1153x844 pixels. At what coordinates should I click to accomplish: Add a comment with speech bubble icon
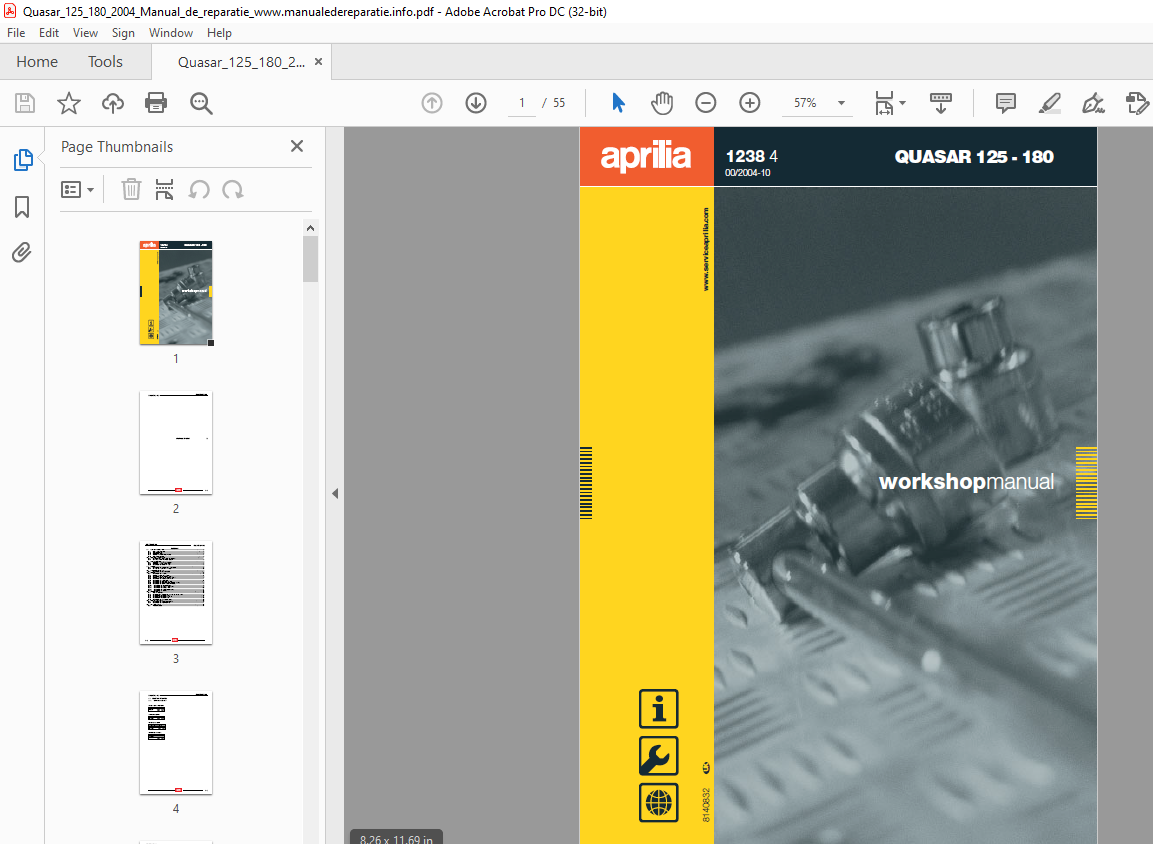(1005, 103)
